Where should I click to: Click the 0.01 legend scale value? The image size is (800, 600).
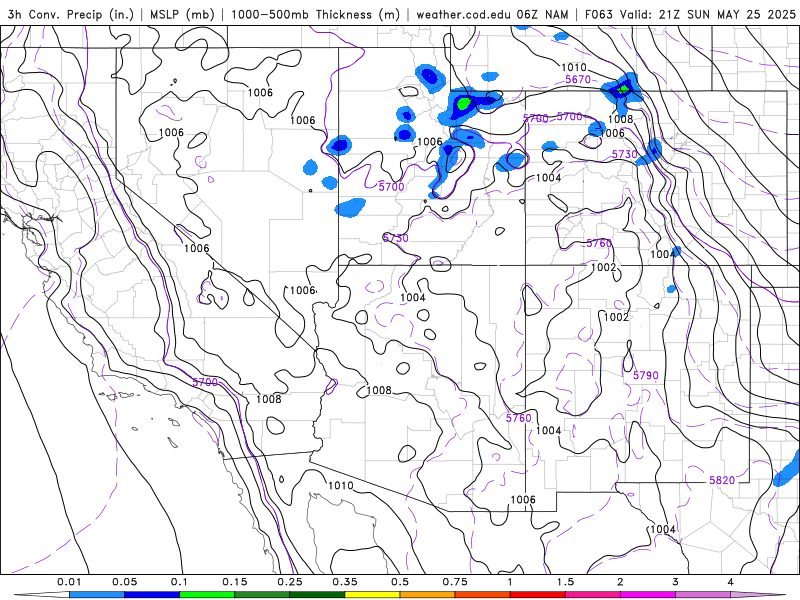click(x=69, y=582)
